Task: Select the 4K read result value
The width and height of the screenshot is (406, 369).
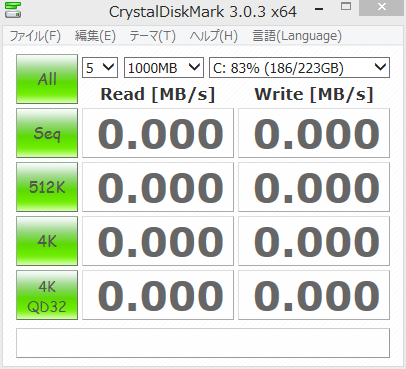Action: (x=158, y=241)
